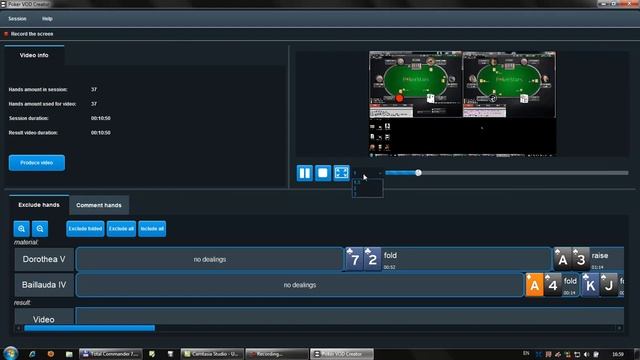Viewport: 640px width, 360px height.
Task: Switch to the Exclude hands tab
Action: coord(39,204)
